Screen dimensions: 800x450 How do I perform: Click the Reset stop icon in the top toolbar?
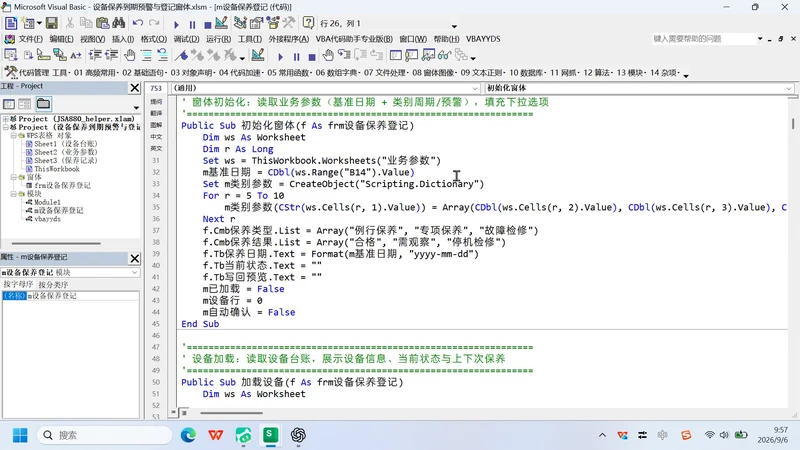208,24
